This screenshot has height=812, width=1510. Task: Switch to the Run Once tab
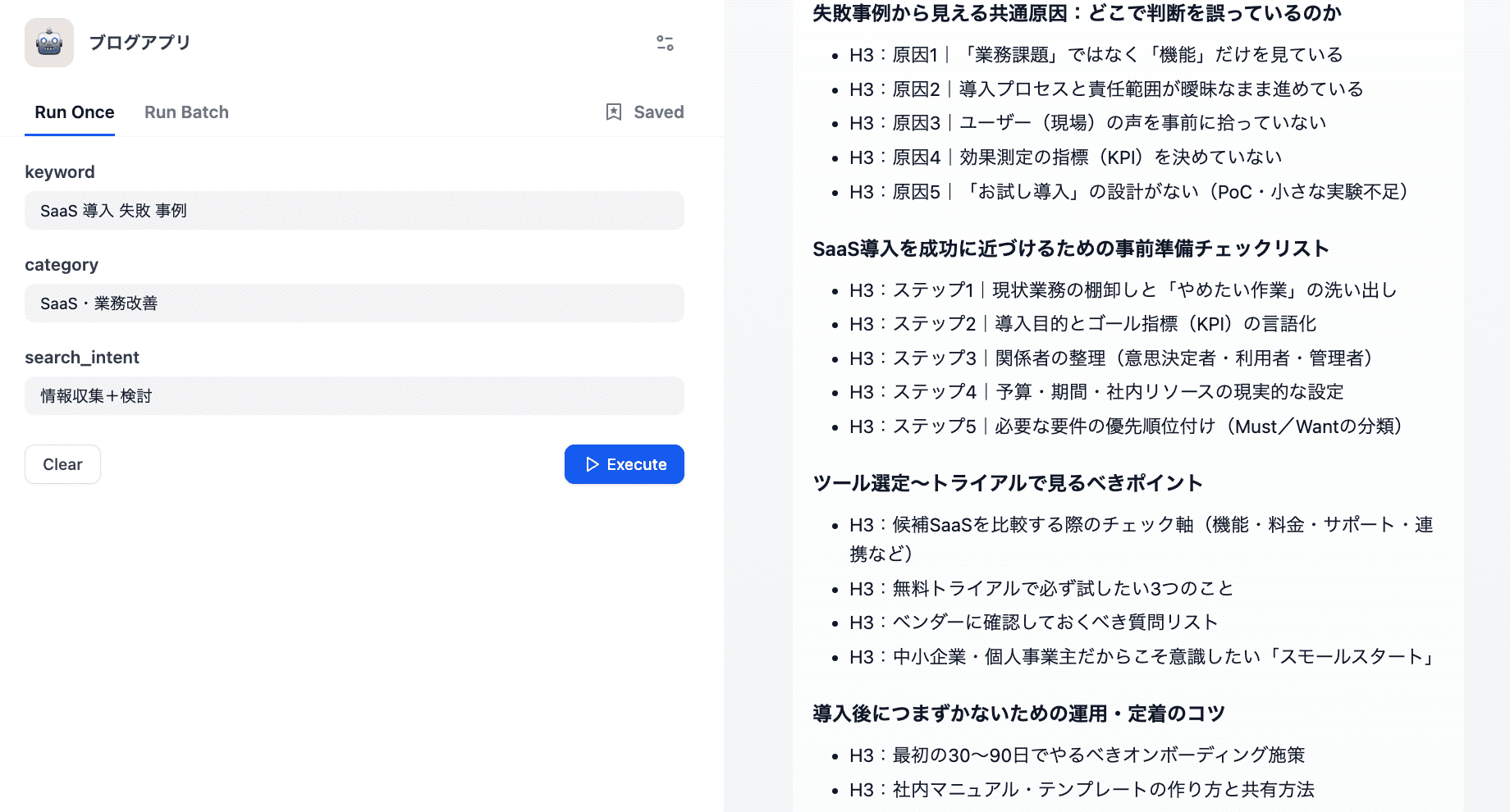click(x=75, y=112)
